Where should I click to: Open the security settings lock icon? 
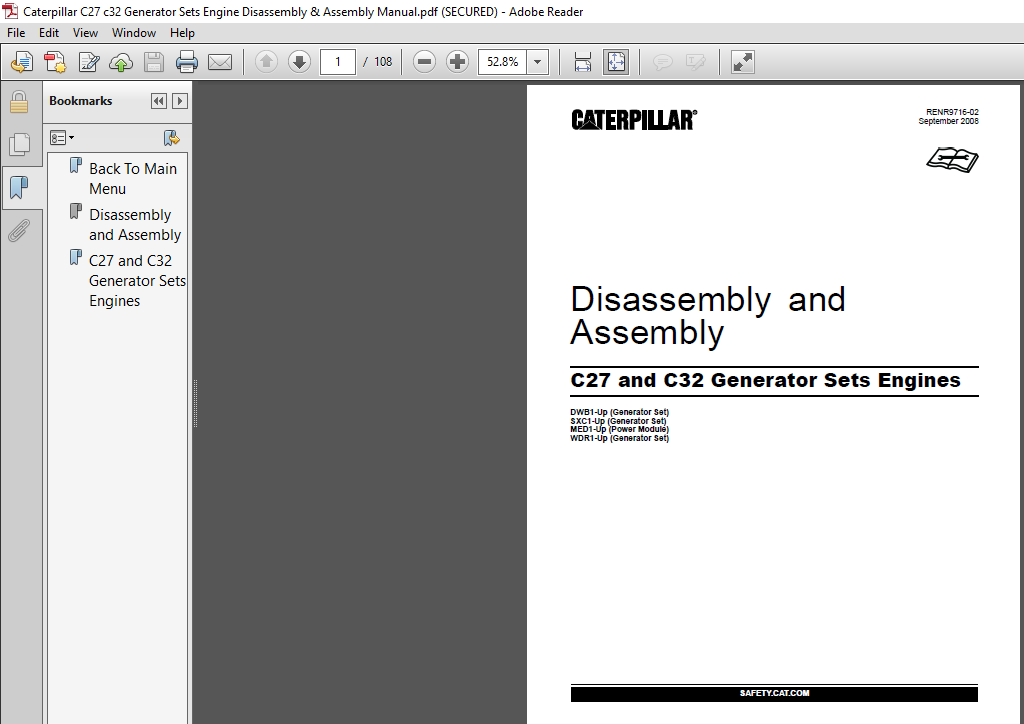pos(19,102)
